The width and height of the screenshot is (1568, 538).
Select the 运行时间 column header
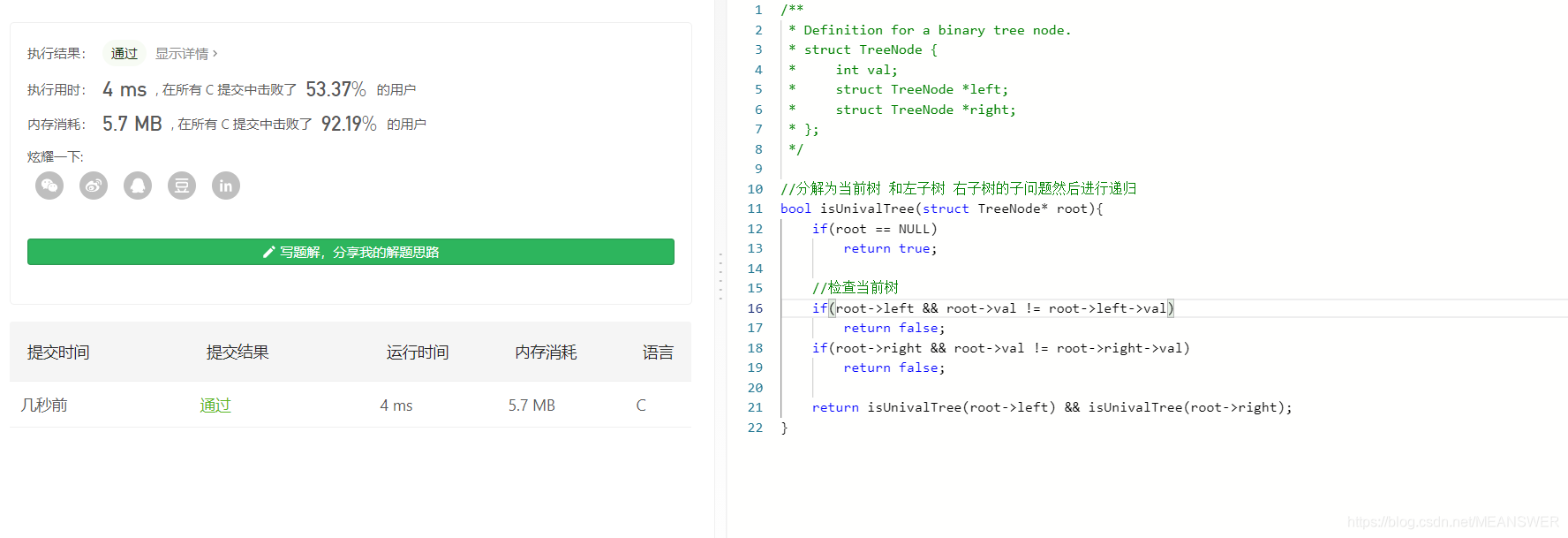point(418,352)
